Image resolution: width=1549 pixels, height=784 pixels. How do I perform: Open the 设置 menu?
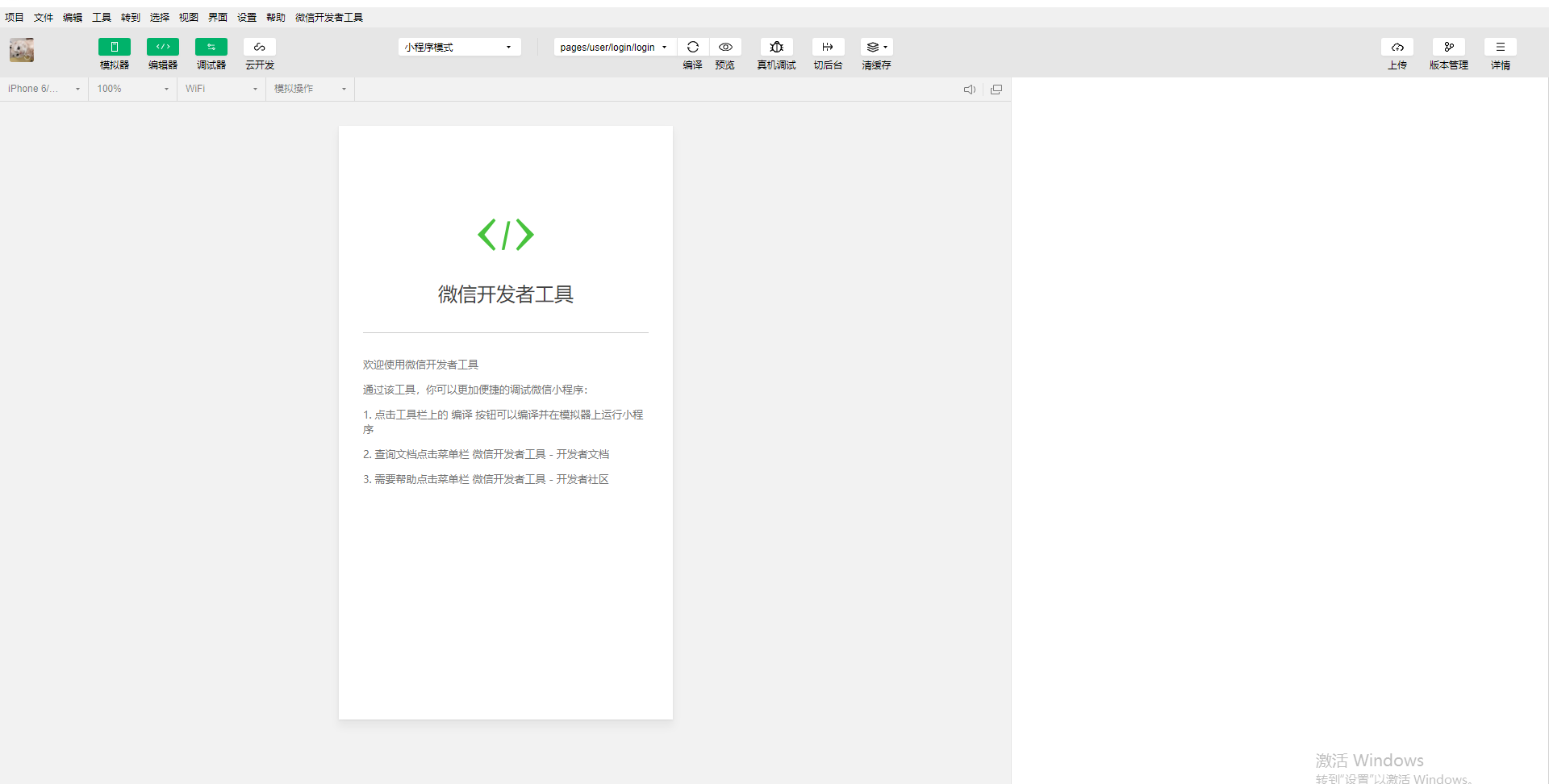[247, 17]
